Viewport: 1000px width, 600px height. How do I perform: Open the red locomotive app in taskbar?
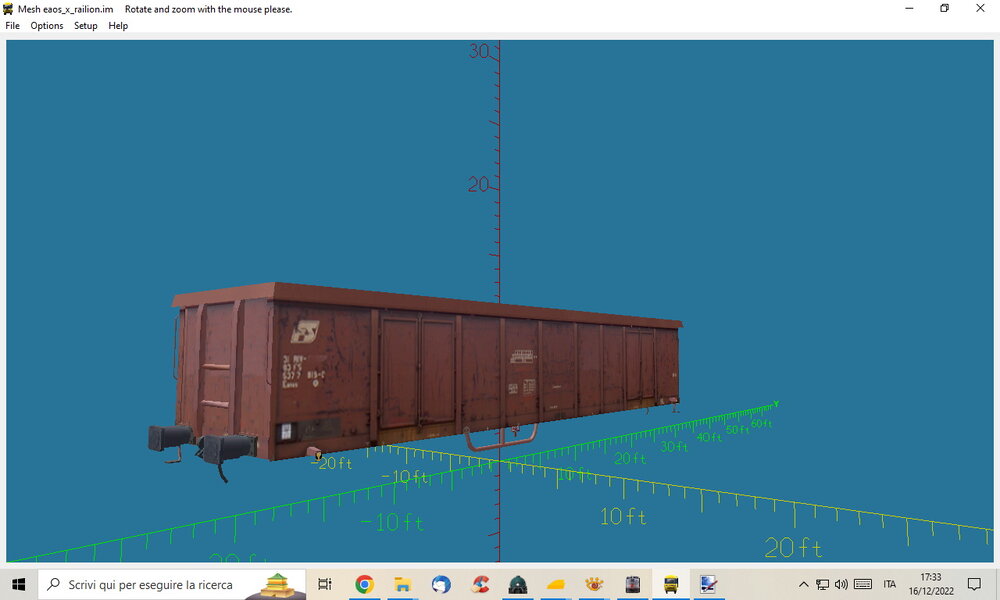pos(633,584)
